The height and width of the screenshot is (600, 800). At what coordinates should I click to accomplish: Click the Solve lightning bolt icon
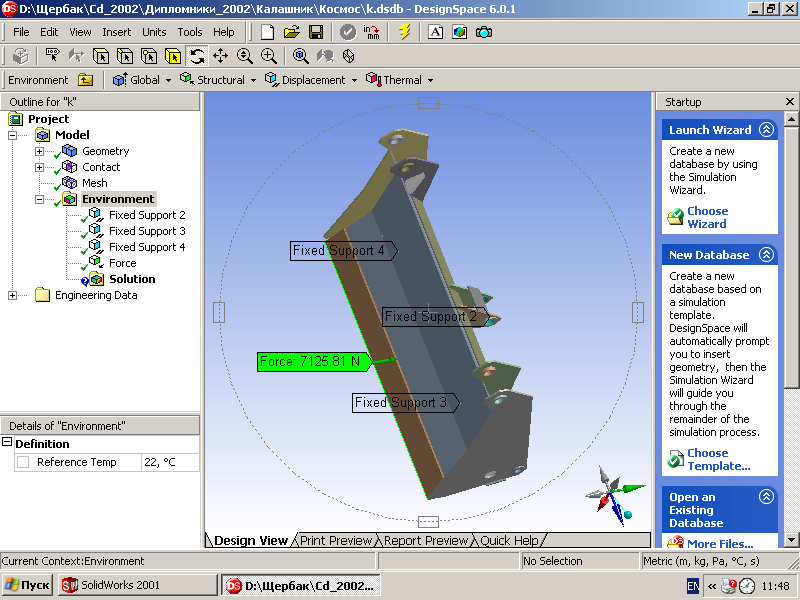(404, 32)
